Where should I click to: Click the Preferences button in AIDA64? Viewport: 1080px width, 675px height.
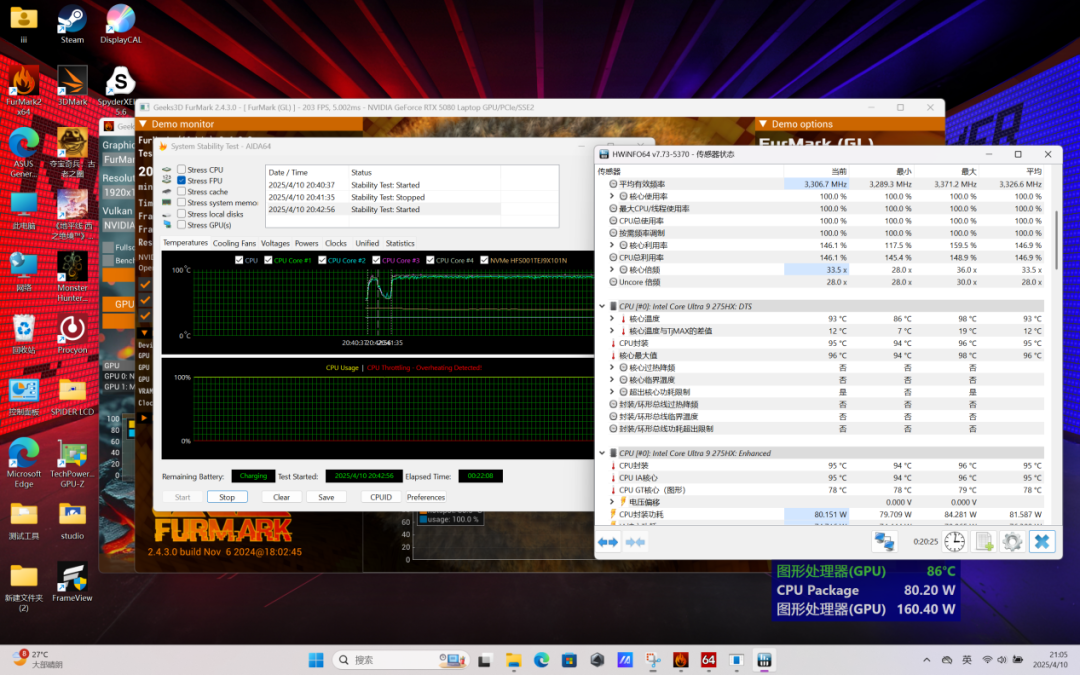[425, 497]
